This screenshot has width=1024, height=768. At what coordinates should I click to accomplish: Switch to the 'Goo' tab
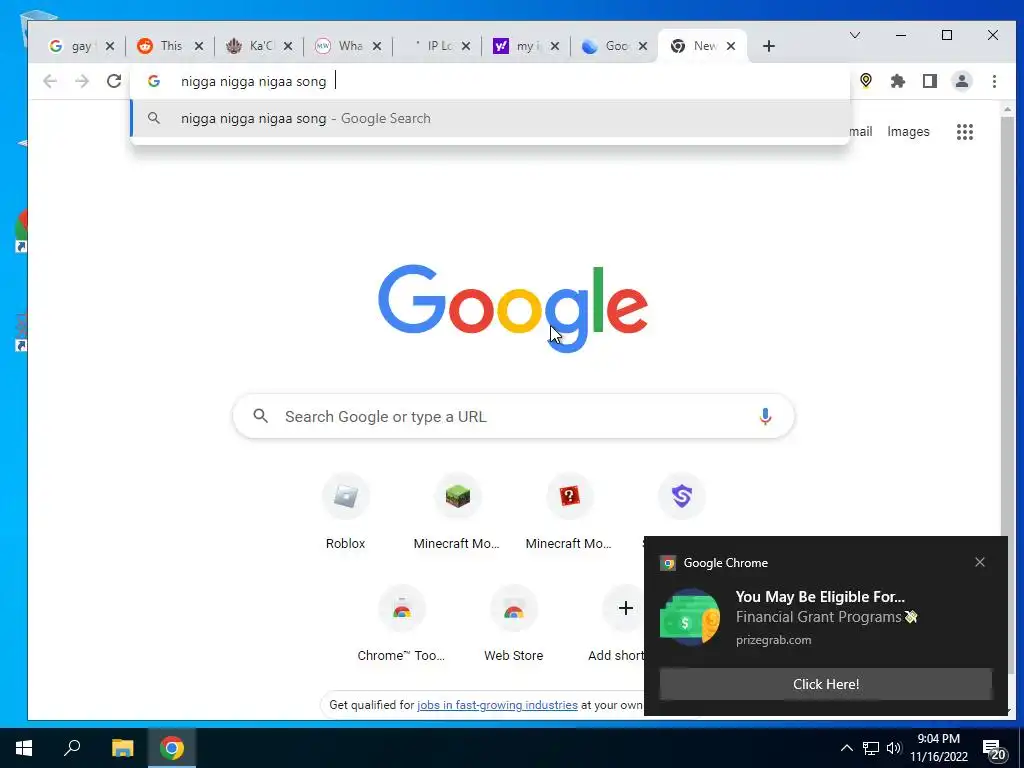point(607,46)
